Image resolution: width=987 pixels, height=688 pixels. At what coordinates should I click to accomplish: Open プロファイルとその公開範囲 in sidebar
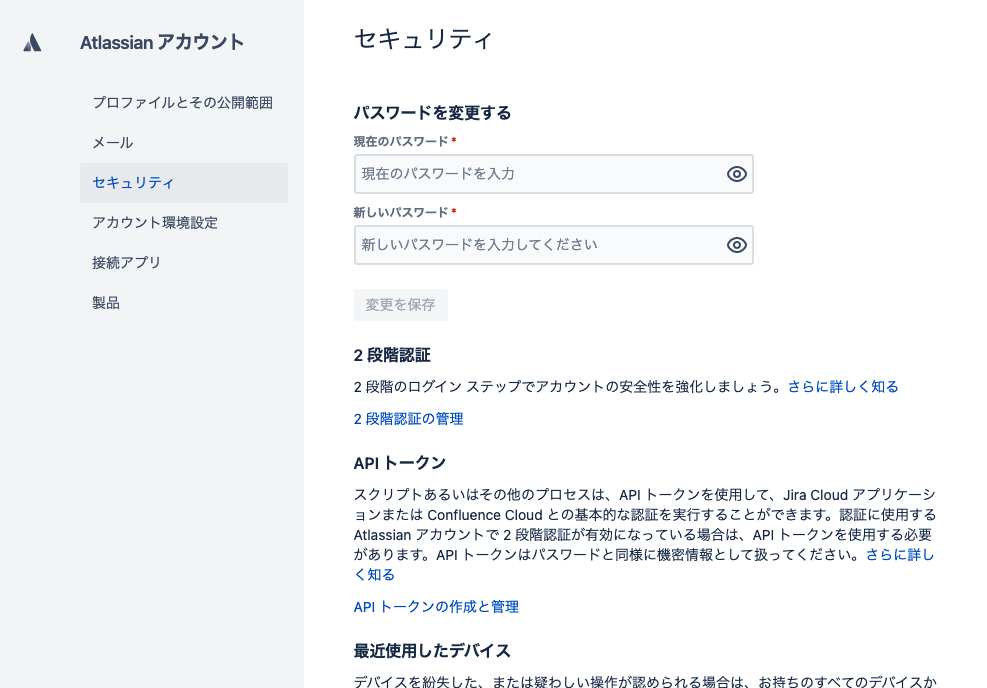tap(183, 103)
